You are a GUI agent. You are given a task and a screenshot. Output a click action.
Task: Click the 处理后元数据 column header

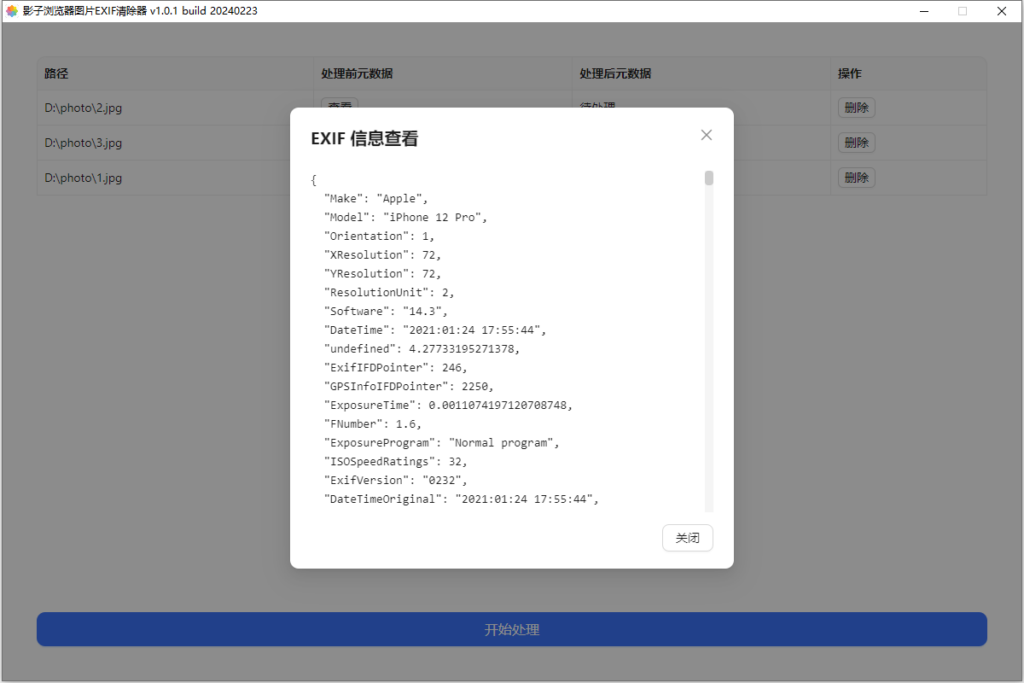point(615,74)
